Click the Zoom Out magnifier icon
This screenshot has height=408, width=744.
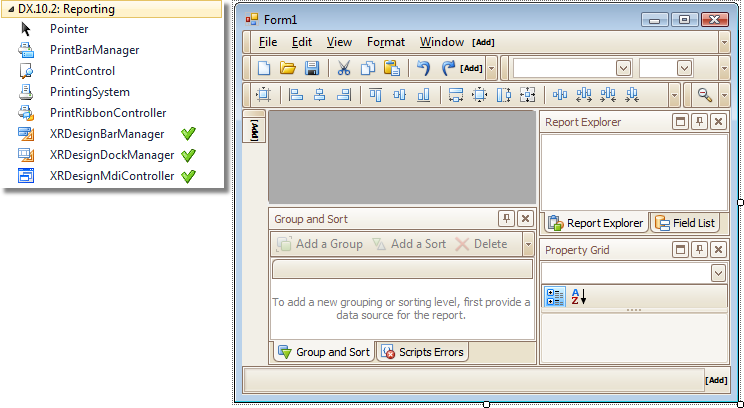click(x=705, y=95)
